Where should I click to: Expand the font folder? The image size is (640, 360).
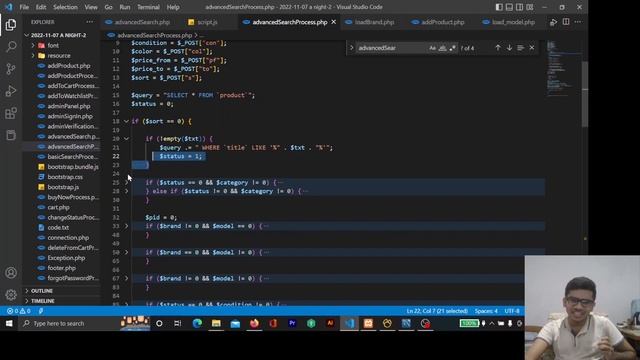point(53,45)
